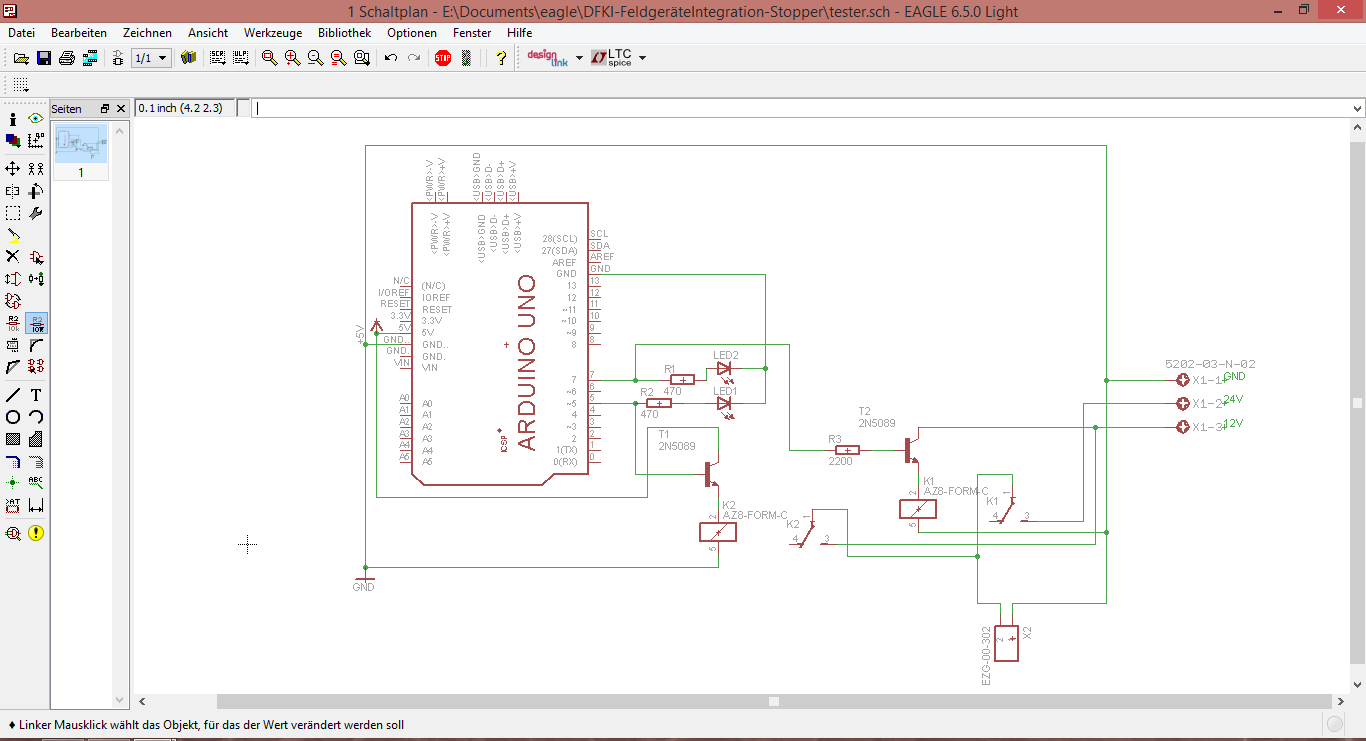
Task: Select the Mark origin tool
Action: click(36, 141)
